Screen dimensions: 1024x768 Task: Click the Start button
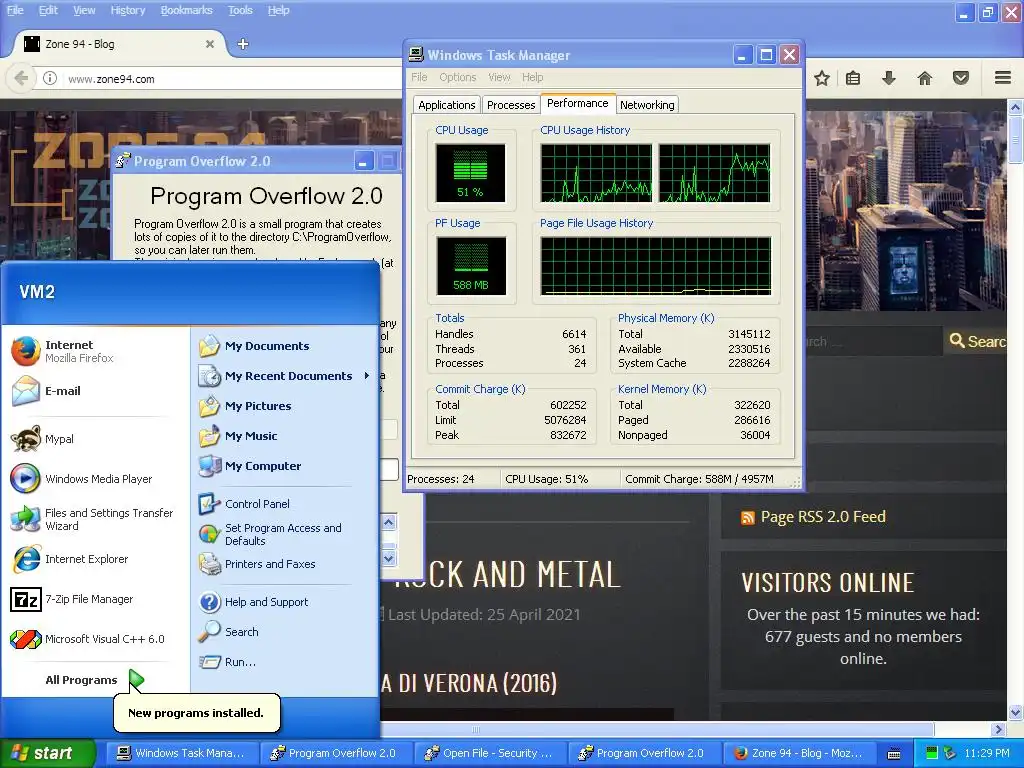click(x=47, y=753)
